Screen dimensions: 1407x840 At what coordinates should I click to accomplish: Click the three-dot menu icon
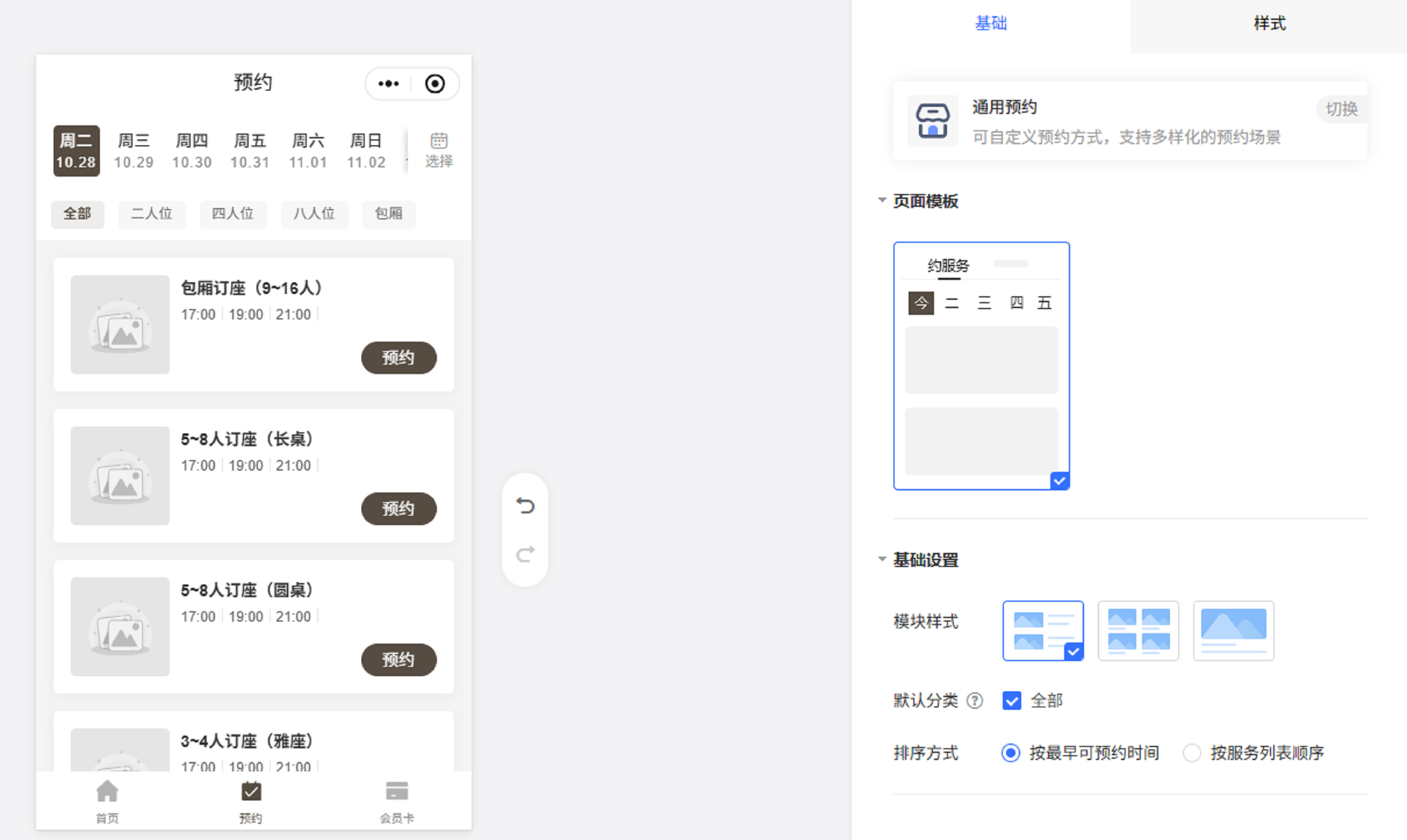point(388,84)
